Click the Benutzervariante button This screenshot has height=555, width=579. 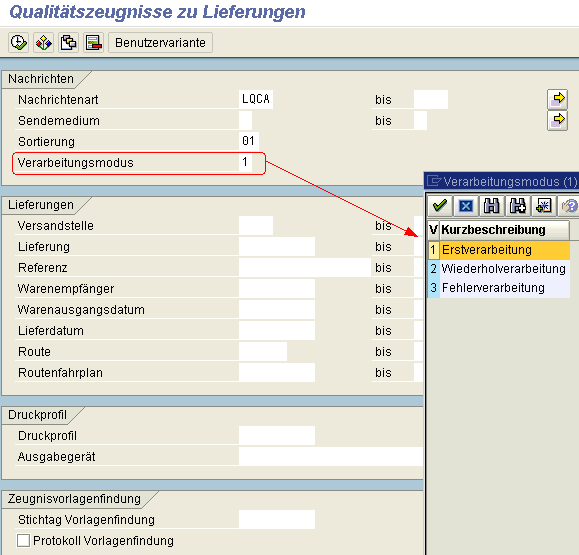tap(160, 42)
